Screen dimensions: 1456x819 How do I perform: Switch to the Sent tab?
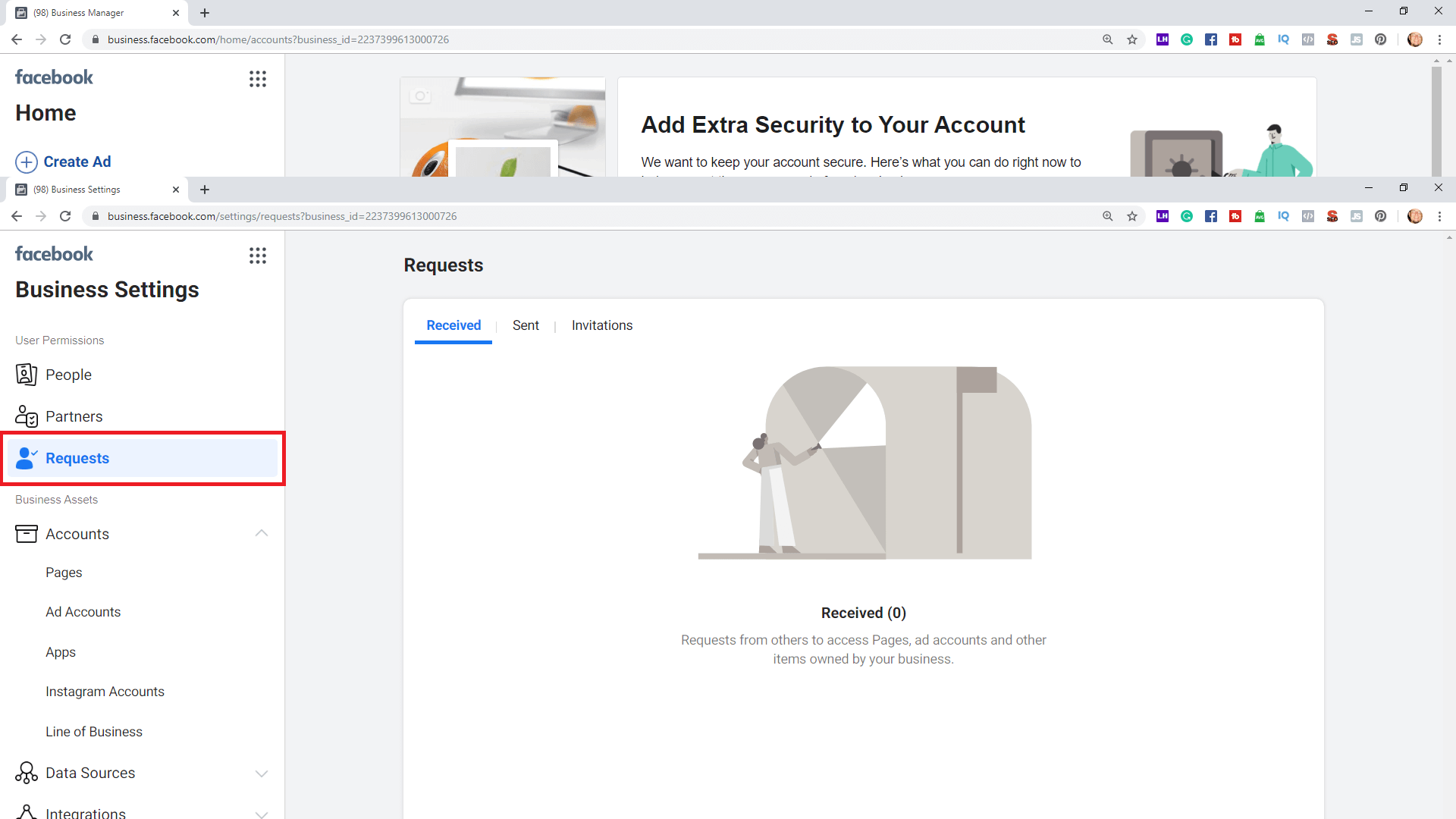pos(526,325)
